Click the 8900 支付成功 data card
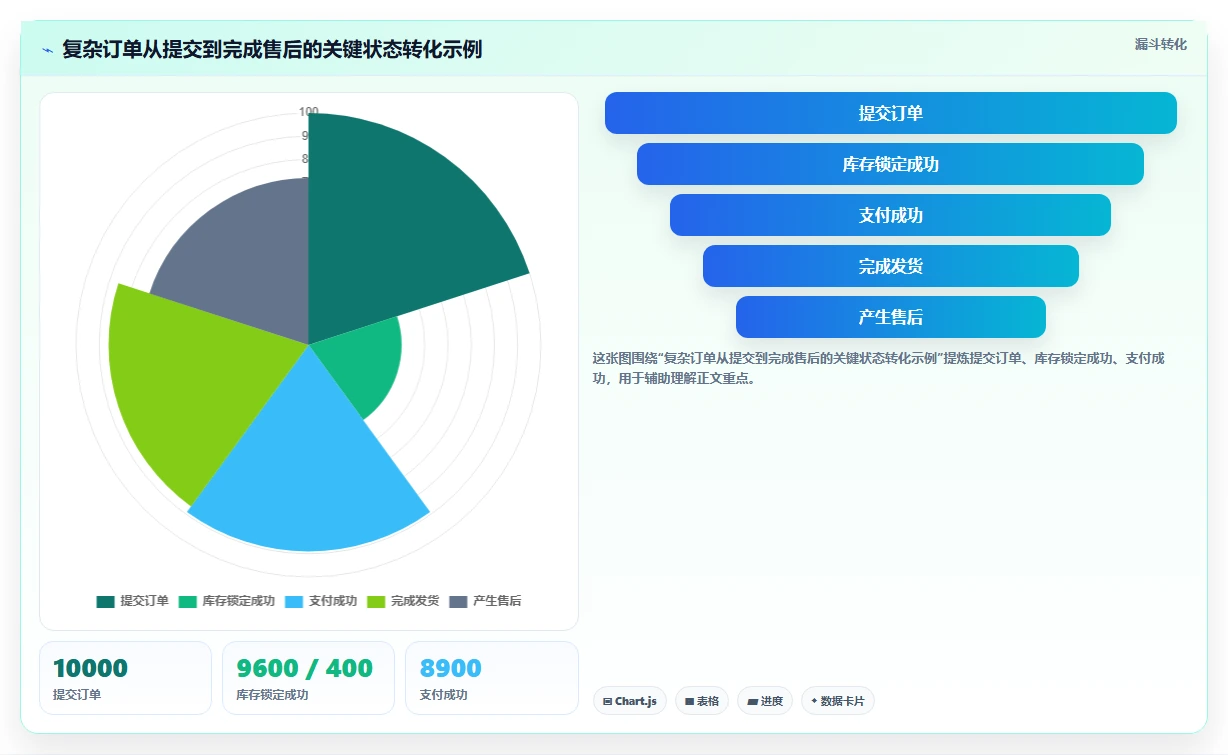Viewport: 1228px width, 755px height. click(x=492, y=678)
